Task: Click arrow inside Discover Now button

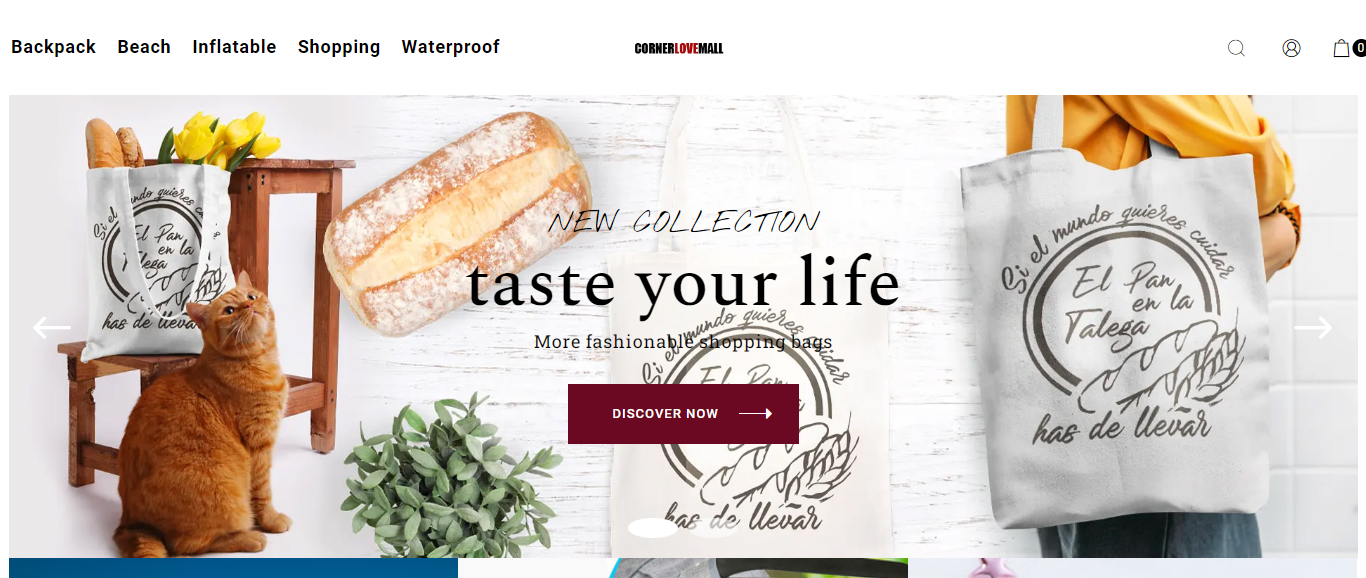Action: click(x=755, y=414)
